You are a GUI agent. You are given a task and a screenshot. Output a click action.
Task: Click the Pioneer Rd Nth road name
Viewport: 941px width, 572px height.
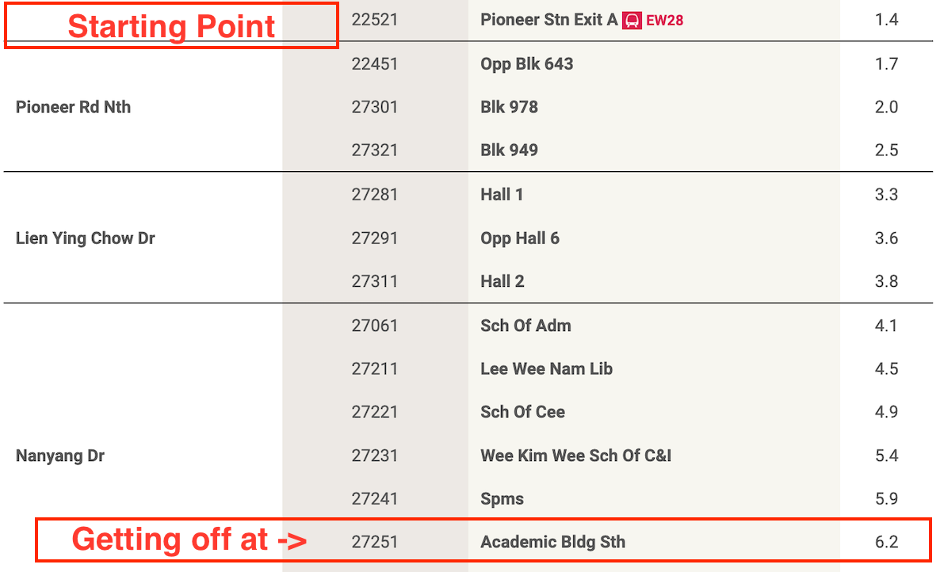(x=73, y=107)
